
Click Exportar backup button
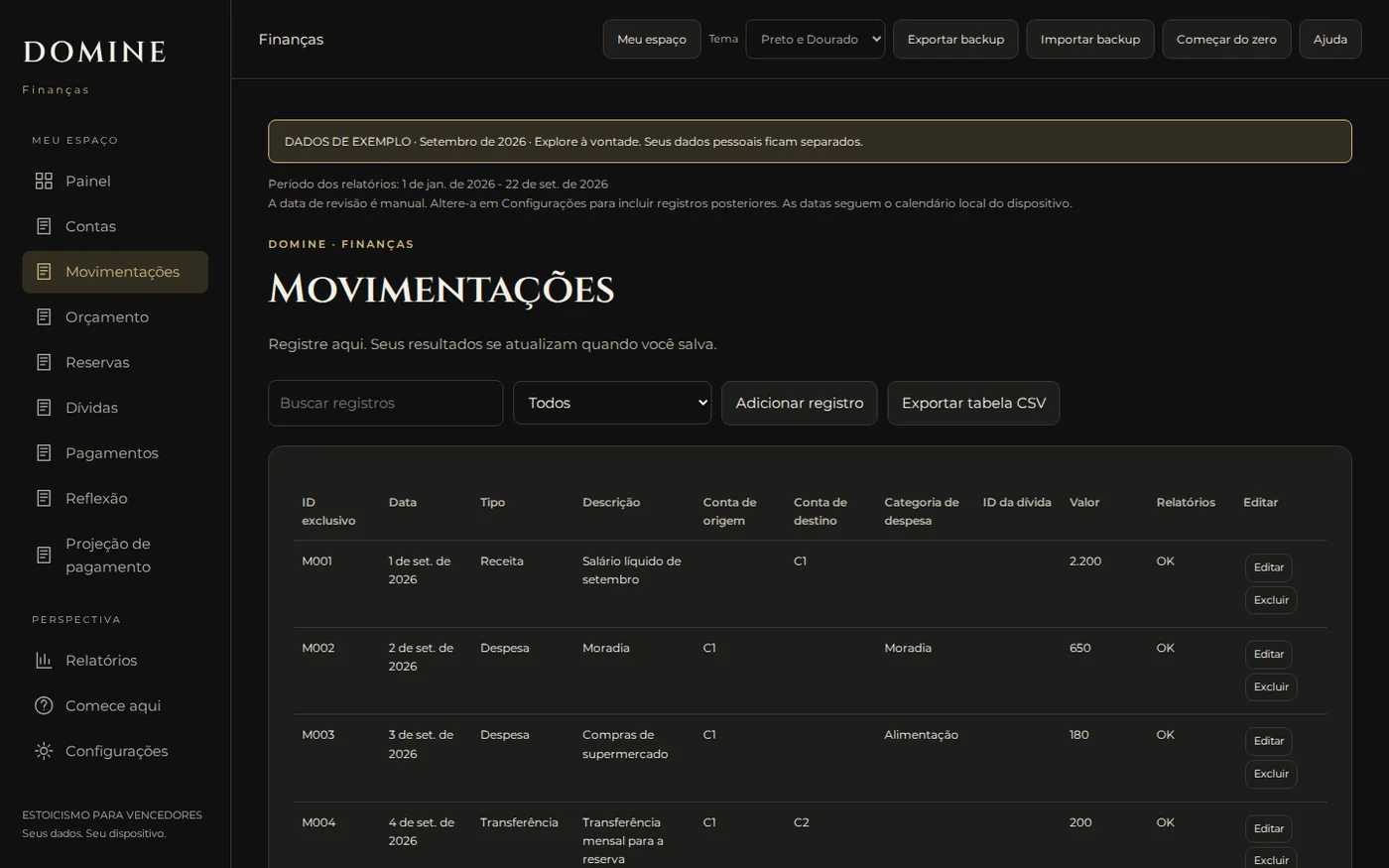pos(955,40)
